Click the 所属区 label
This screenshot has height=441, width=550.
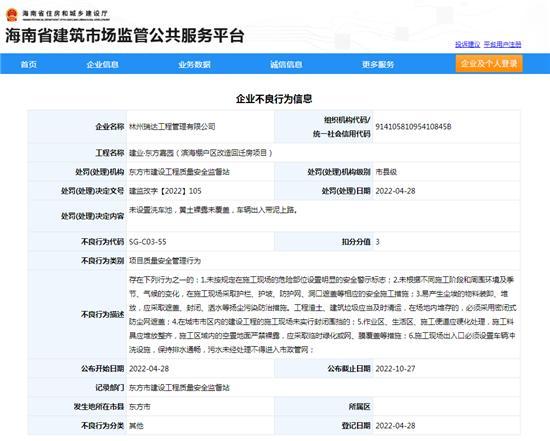click(x=360, y=407)
